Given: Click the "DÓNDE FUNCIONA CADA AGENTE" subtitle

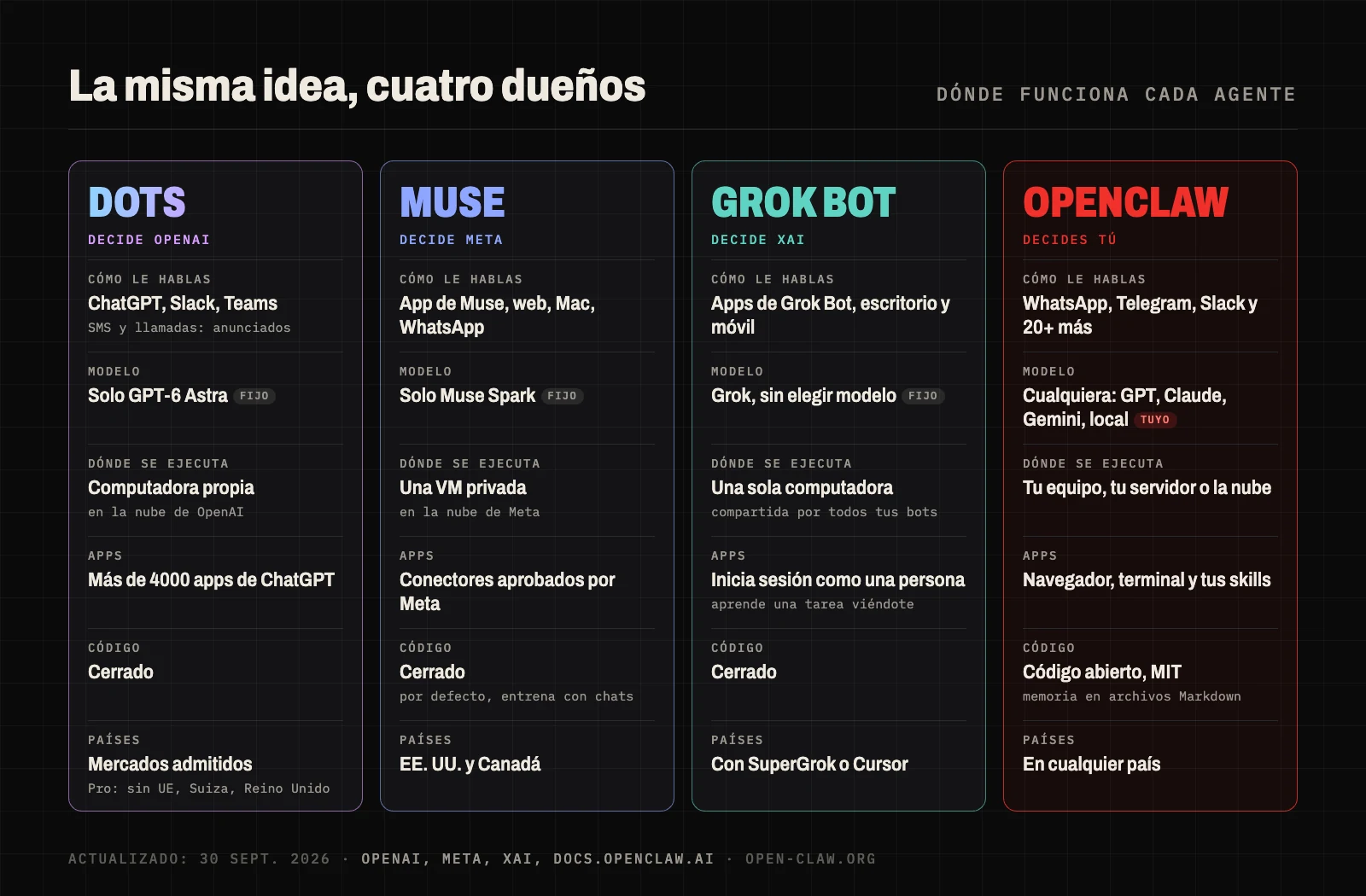Looking at the screenshot, I should click(1116, 95).
